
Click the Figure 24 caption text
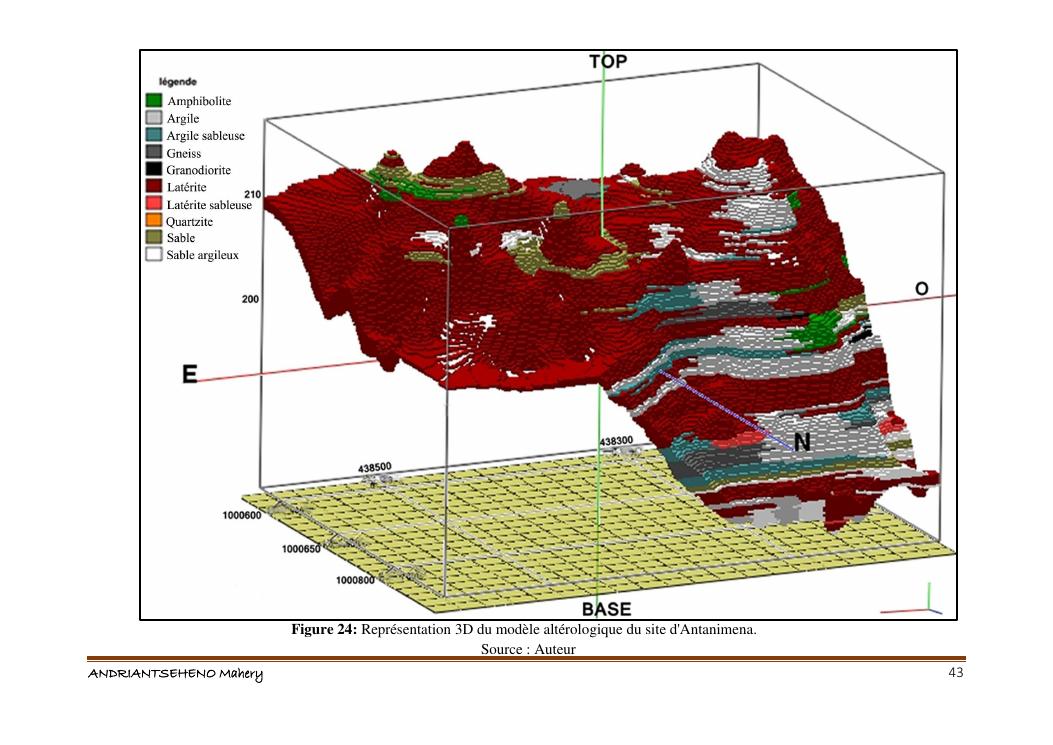pyautogui.click(x=523, y=630)
